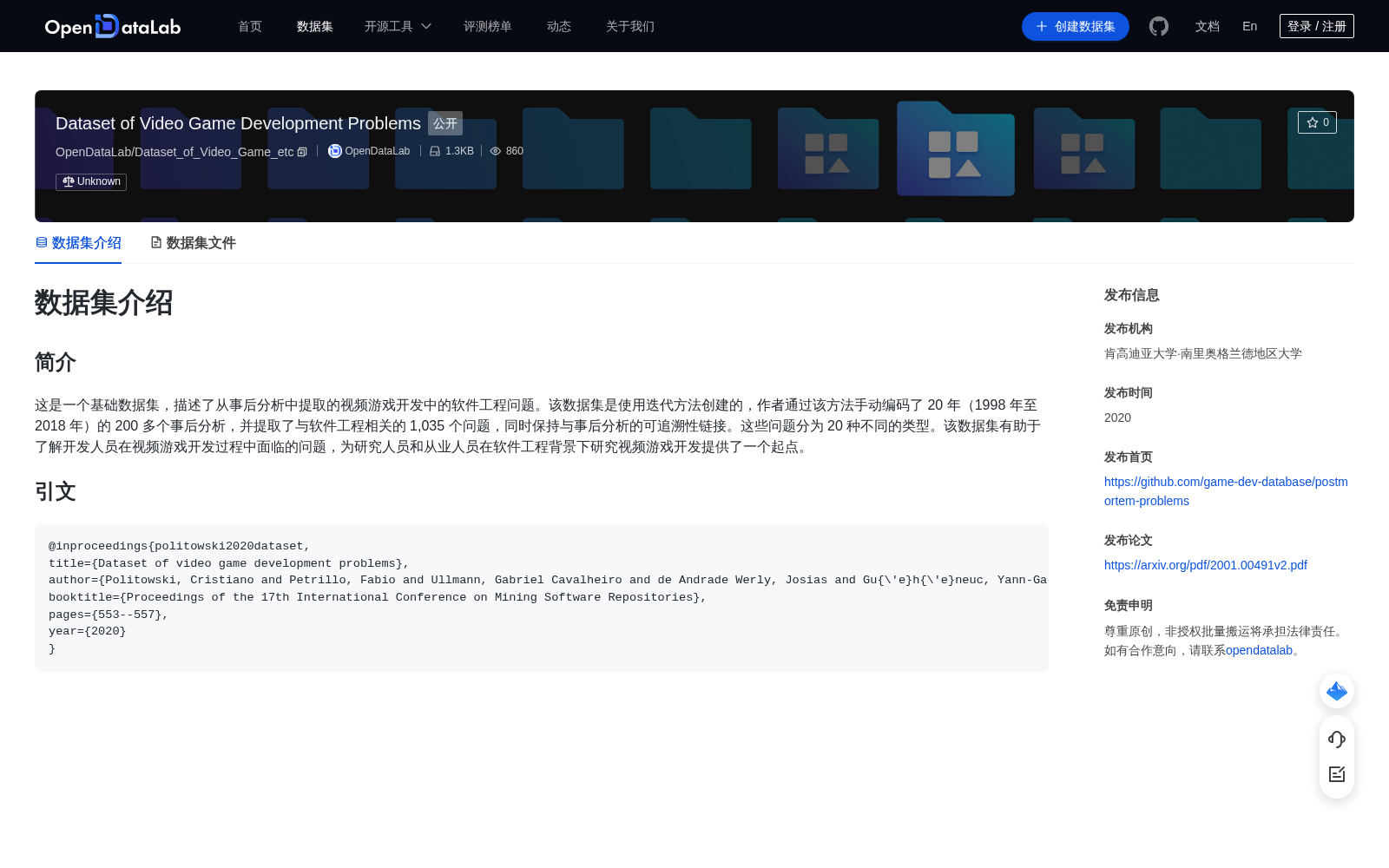Click the OpenDataLab owner name
Screen dimensions: 1389x868
[x=378, y=151]
